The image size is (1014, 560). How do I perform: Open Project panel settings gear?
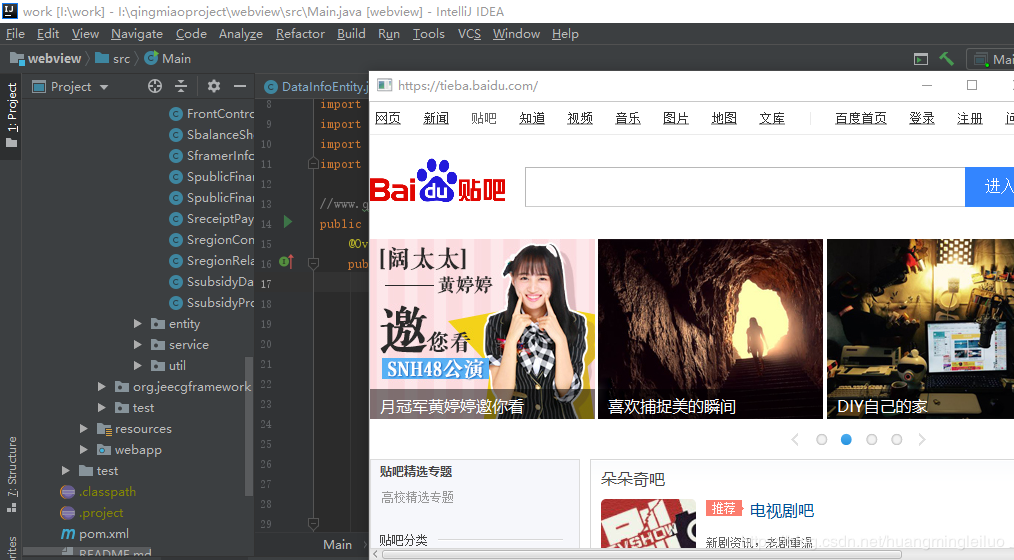click(214, 86)
